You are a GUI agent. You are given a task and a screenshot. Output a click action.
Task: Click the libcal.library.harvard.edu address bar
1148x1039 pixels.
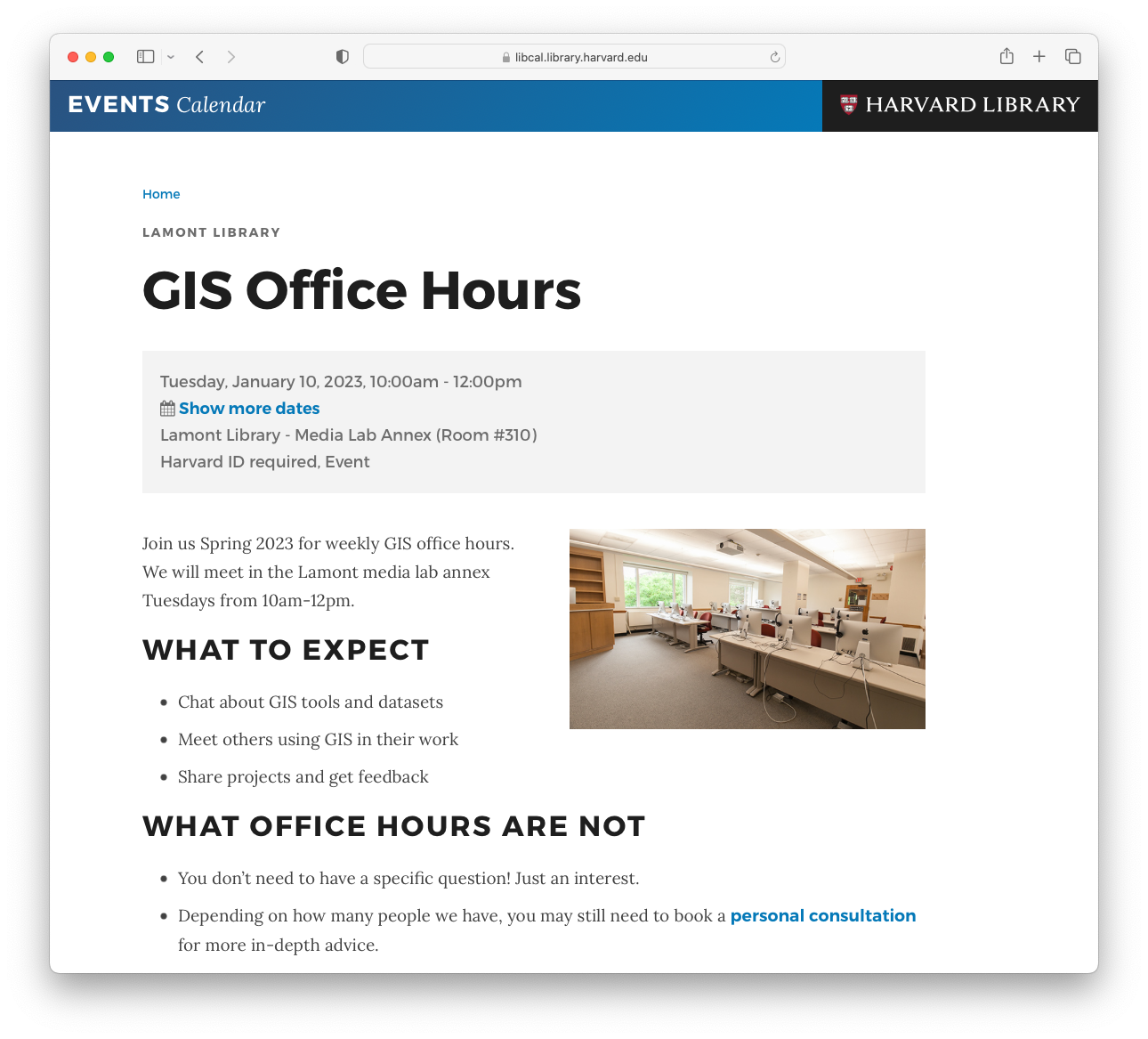click(x=574, y=57)
